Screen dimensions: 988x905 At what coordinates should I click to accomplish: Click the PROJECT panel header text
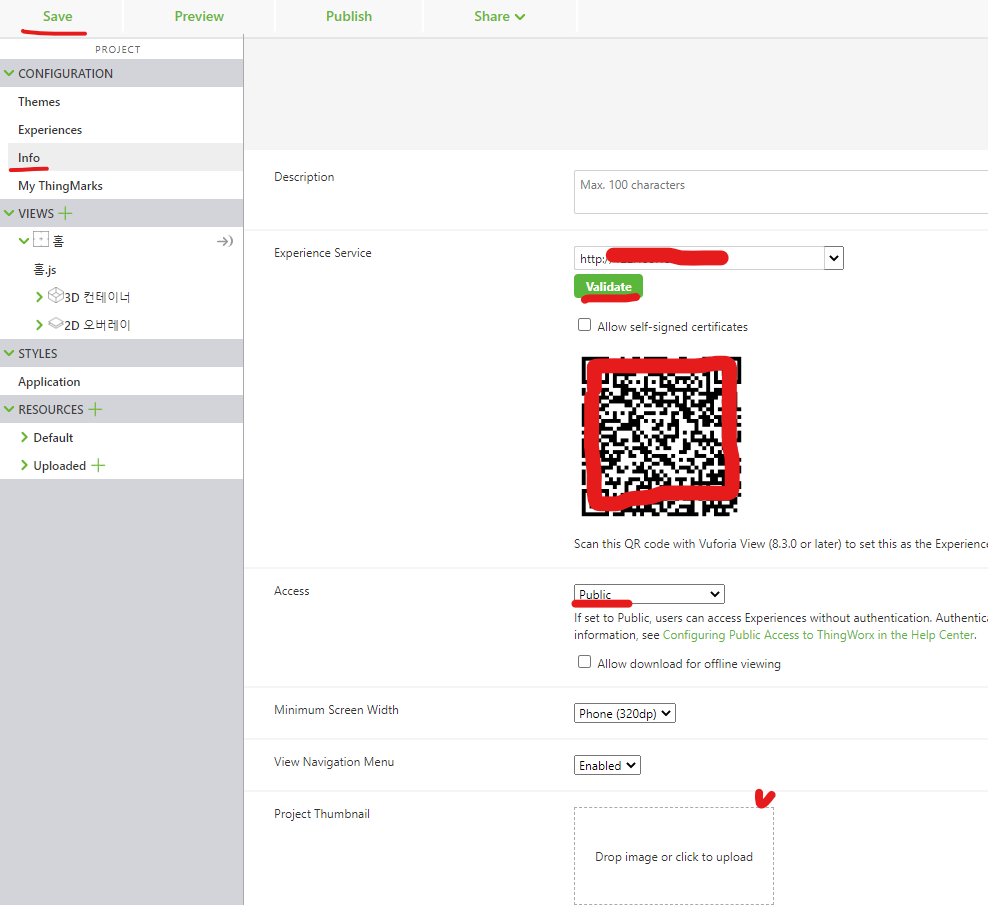(x=118, y=49)
